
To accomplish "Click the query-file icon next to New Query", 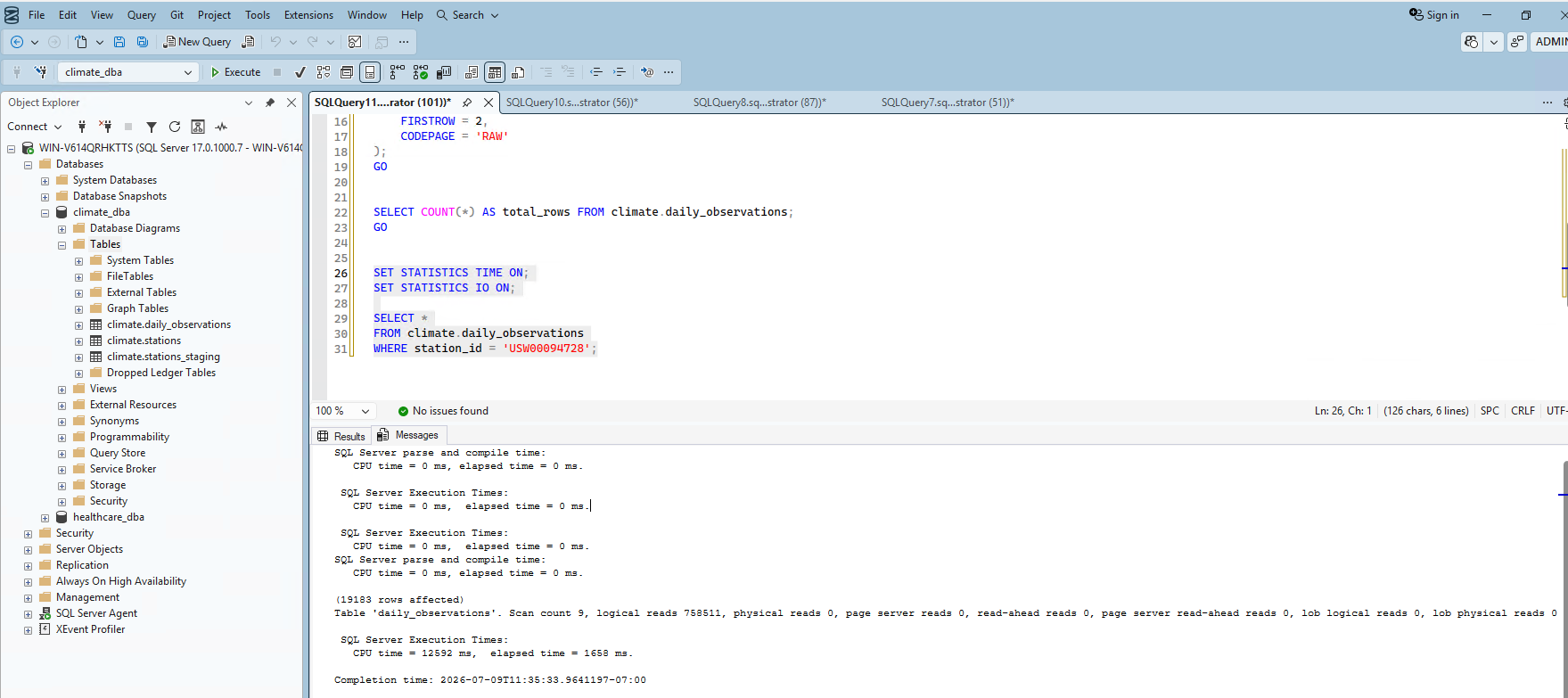I will click(x=248, y=42).
